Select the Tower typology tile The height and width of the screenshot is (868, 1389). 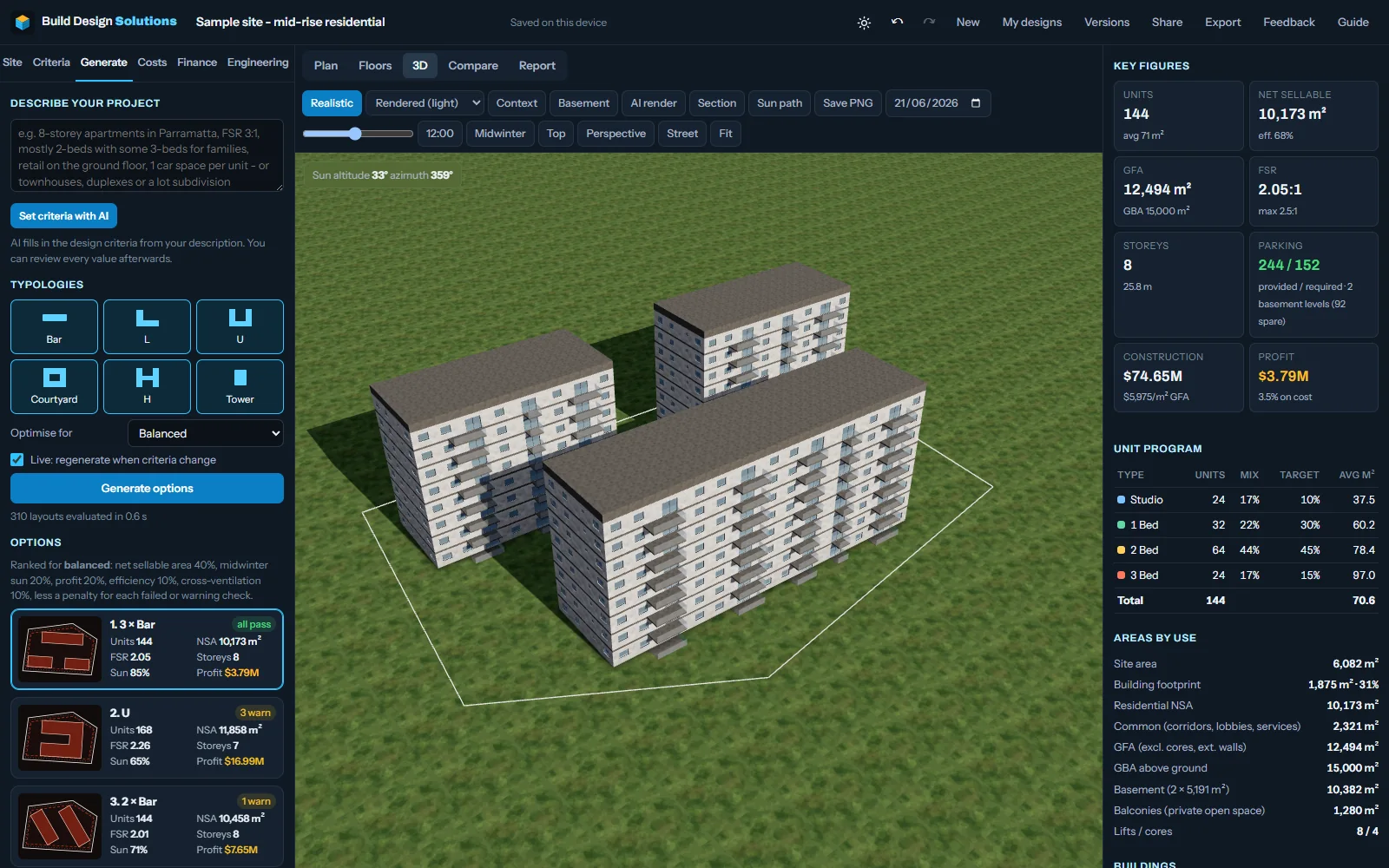(x=240, y=386)
